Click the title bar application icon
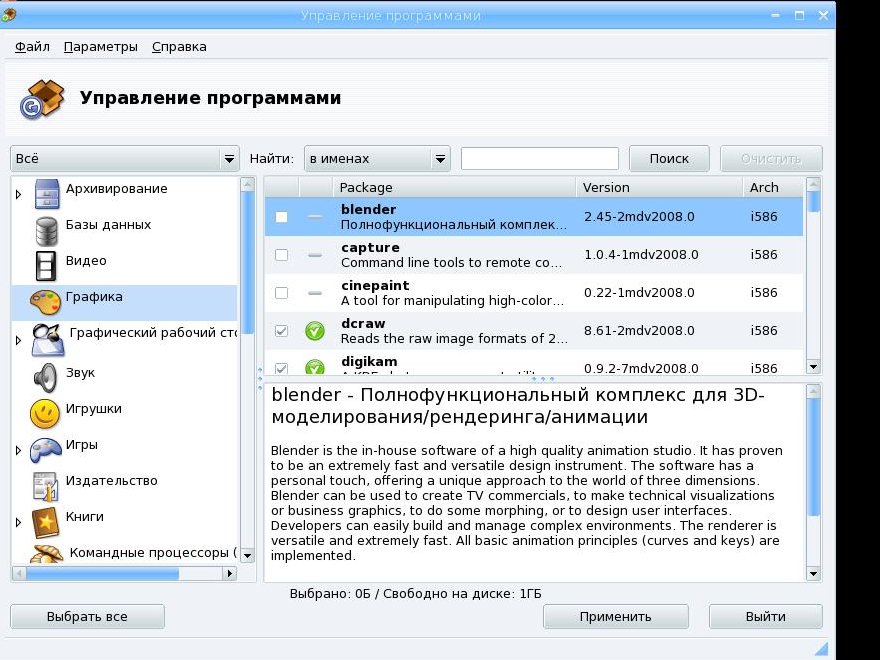Screen dimensions: 880x660 coord(8,15)
